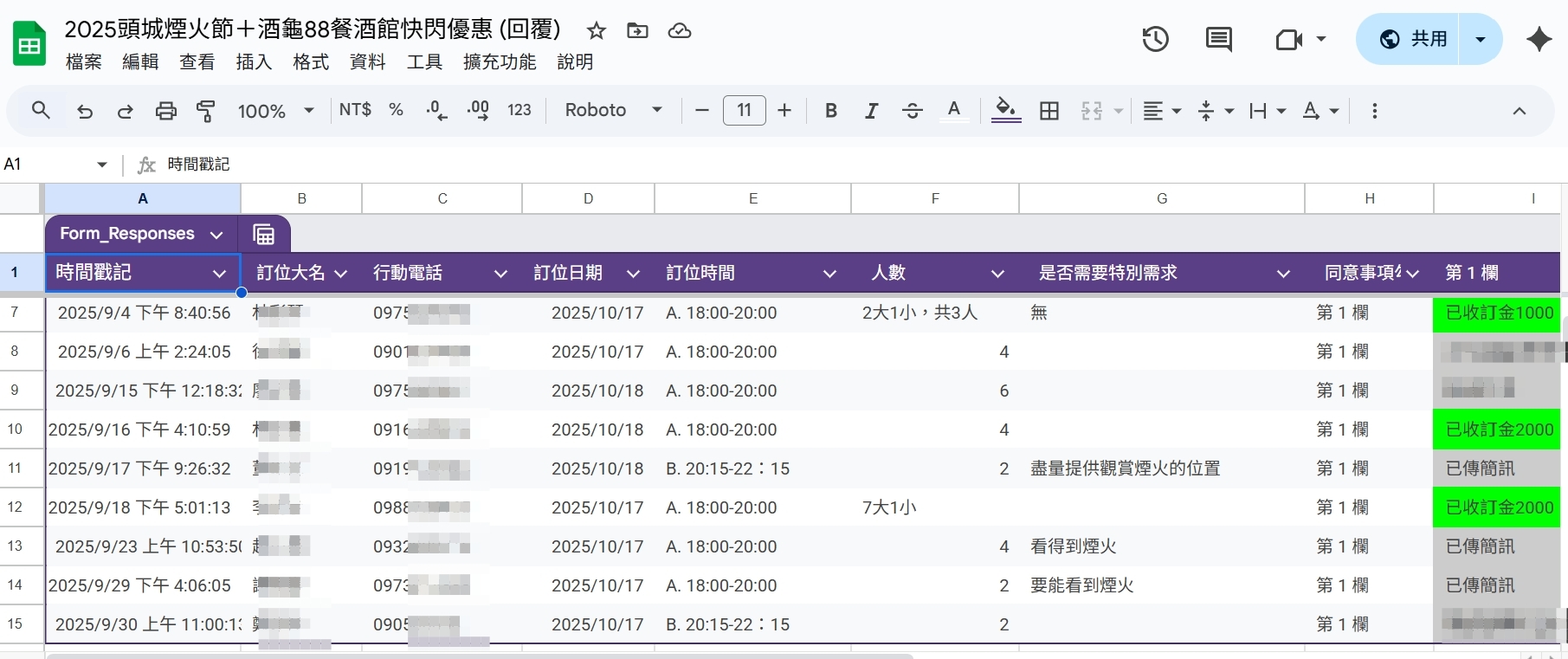
Task: Activate the paint format tool
Action: point(206,111)
